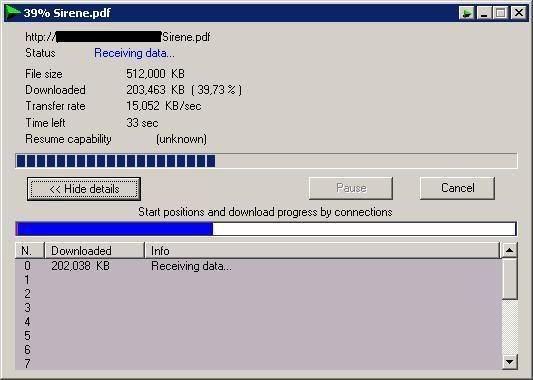Click the N. column header
The height and width of the screenshot is (380, 533).
point(30,251)
